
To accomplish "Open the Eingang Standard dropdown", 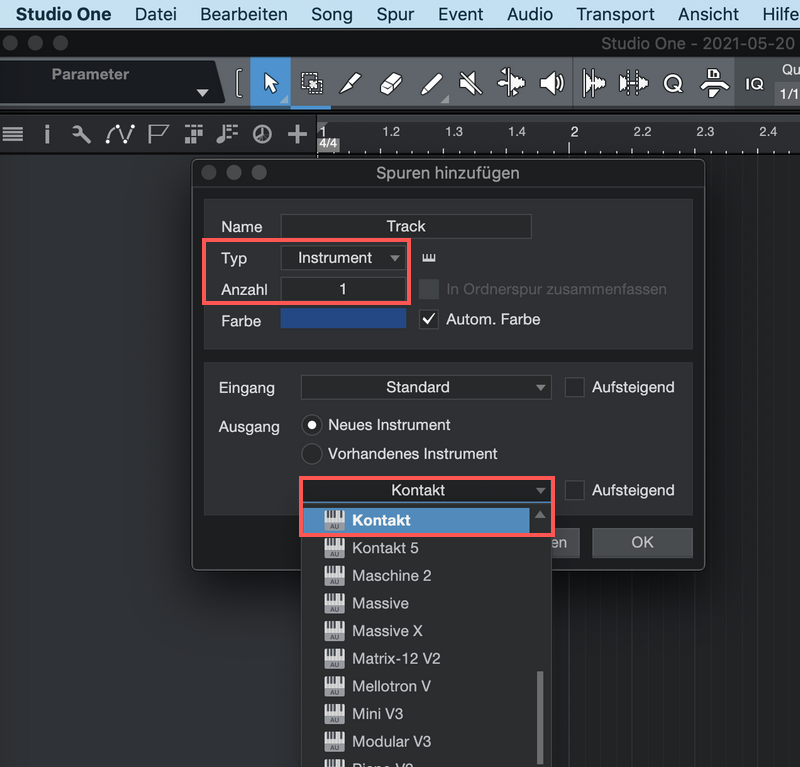I will (x=426, y=387).
